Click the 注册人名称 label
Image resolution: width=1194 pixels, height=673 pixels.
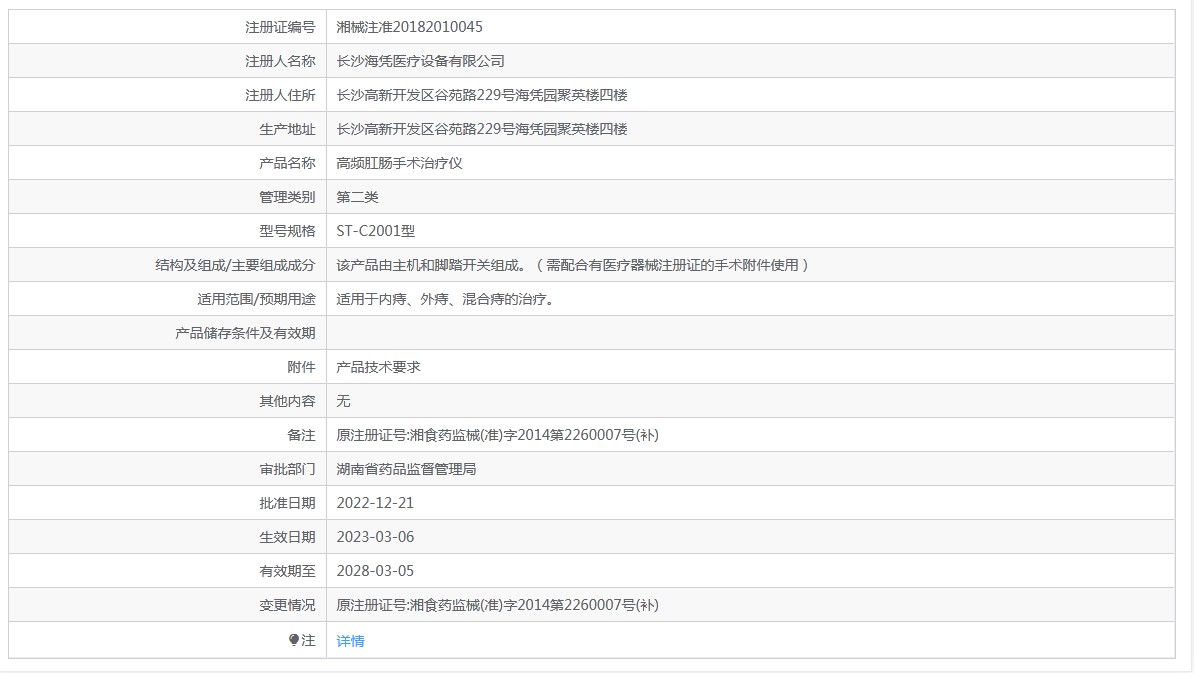click(280, 61)
